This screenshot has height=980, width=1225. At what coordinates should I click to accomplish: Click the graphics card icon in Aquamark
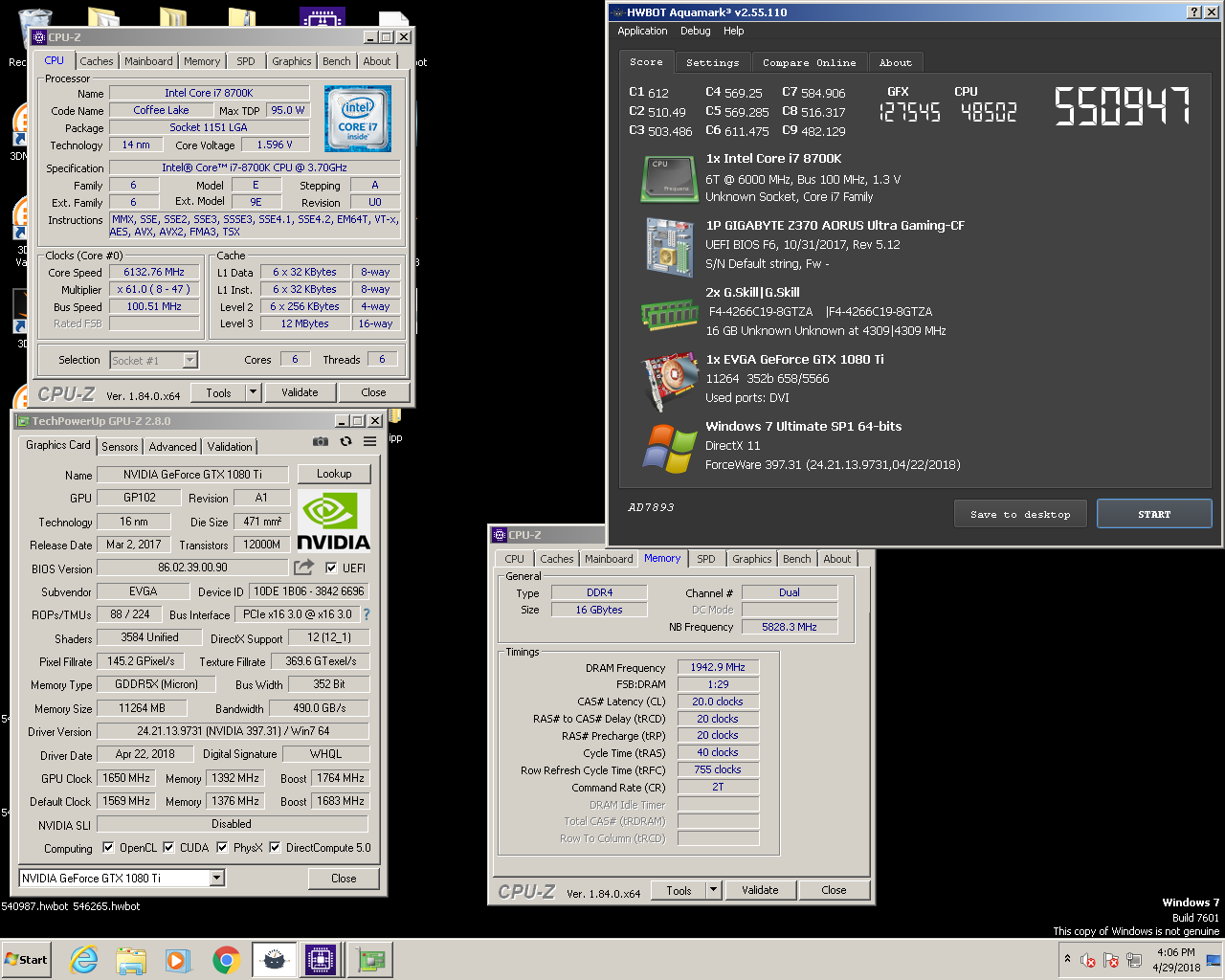pos(668,380)
